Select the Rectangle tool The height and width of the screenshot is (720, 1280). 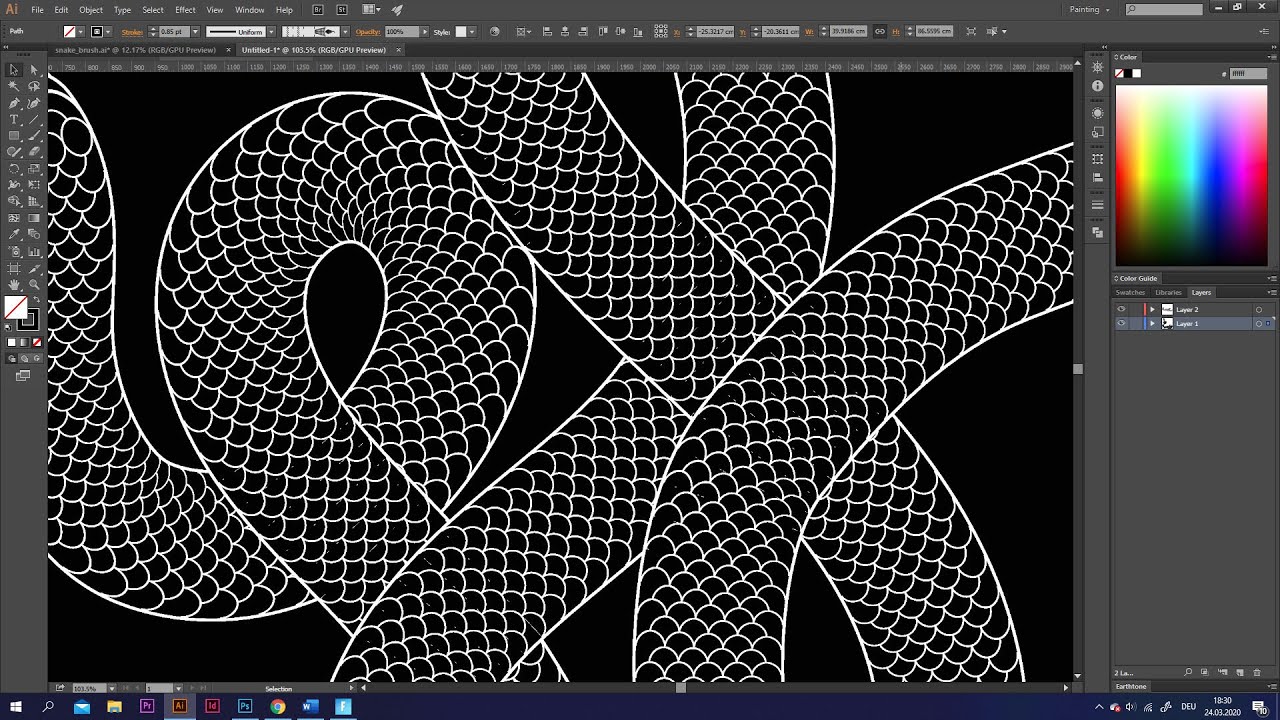pyautogui.click(x=14, y=136)
